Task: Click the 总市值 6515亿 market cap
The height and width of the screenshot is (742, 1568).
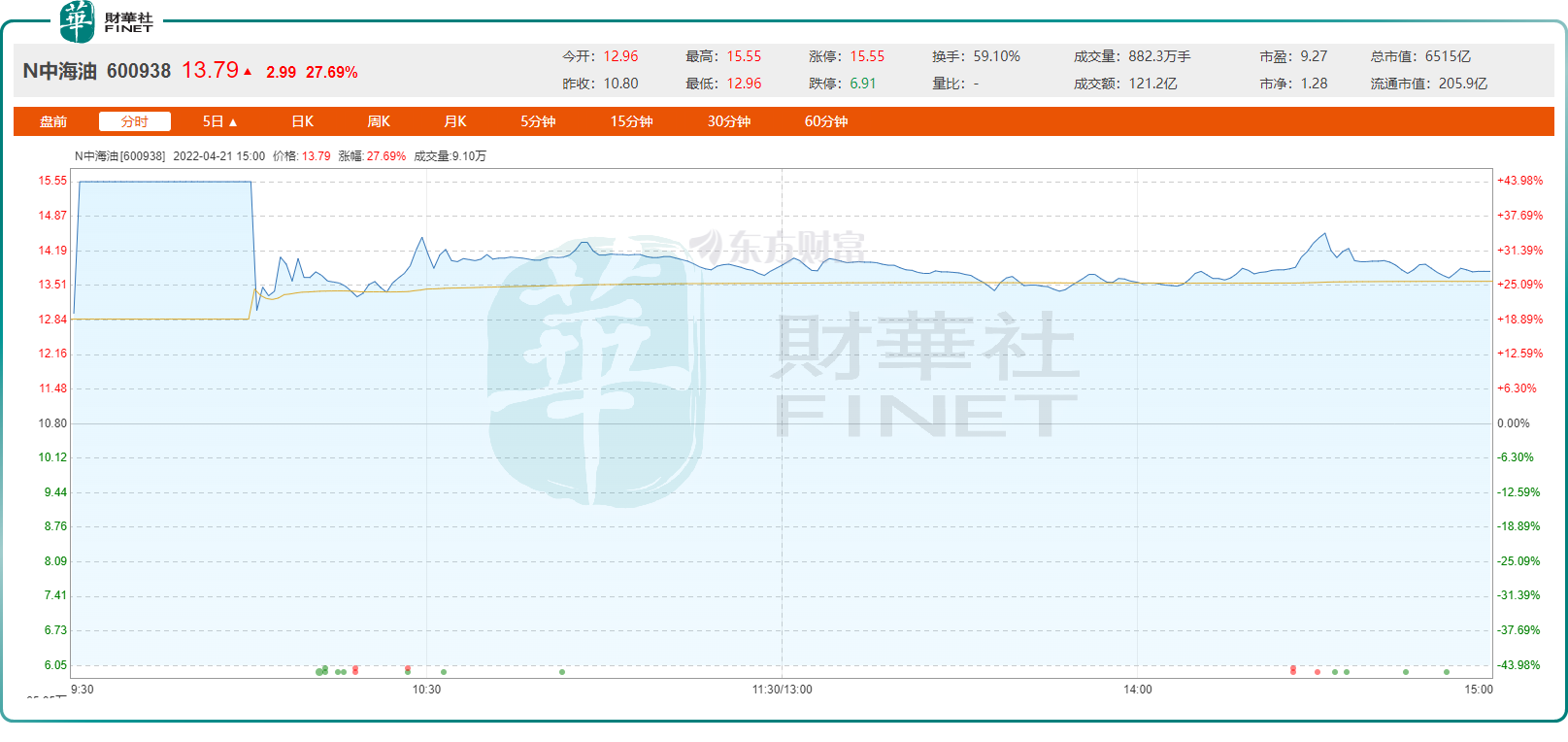Action: tap(1420, 56)
